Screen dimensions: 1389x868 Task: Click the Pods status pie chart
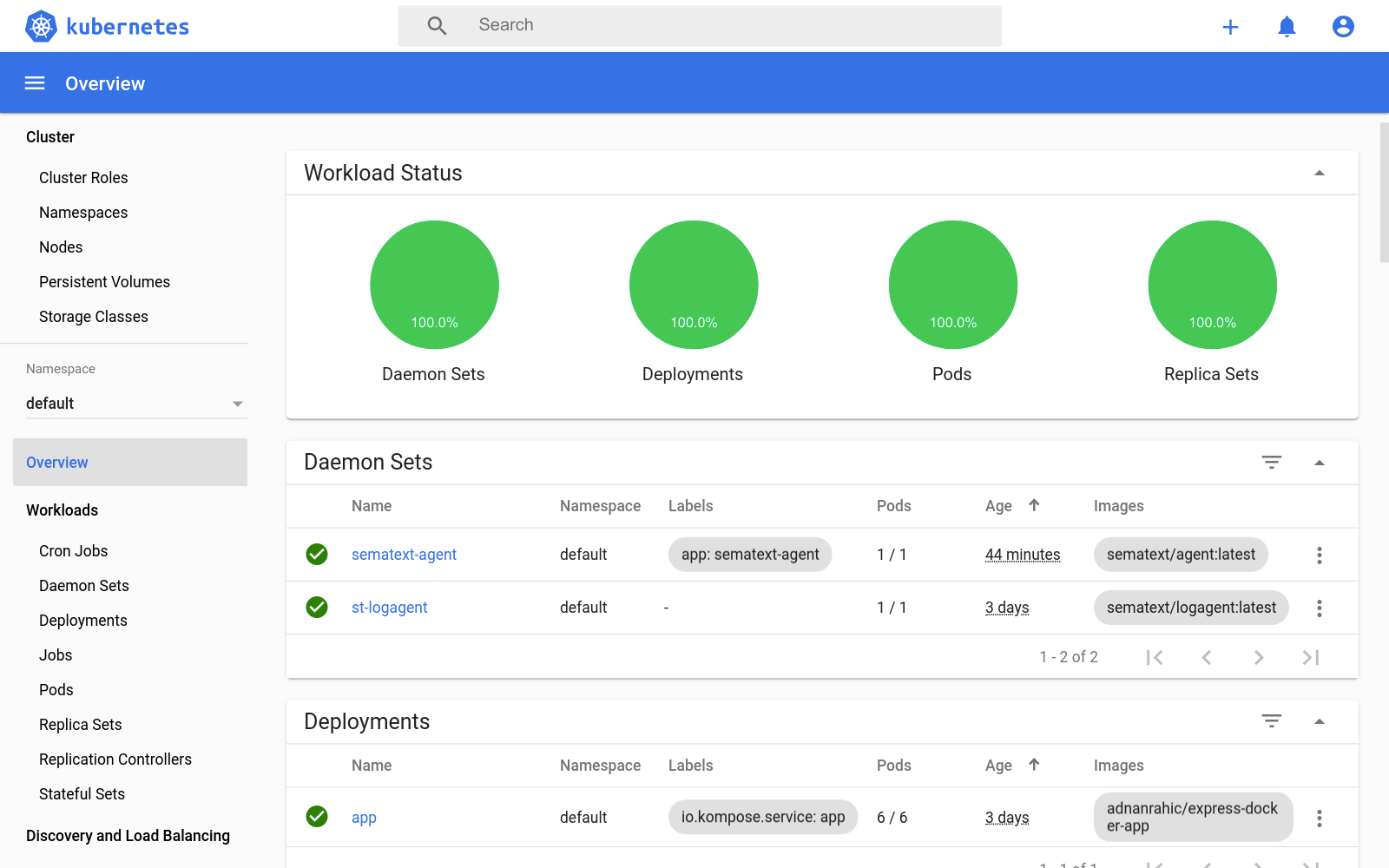(x=953, y=285)
